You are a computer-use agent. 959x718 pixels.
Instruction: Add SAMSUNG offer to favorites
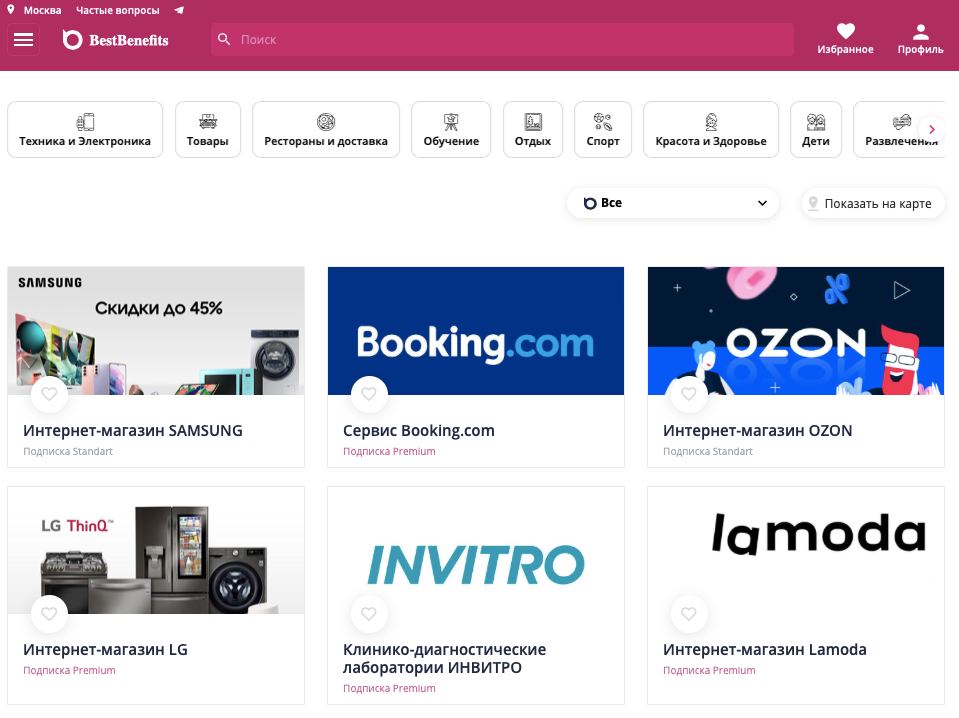49,394
